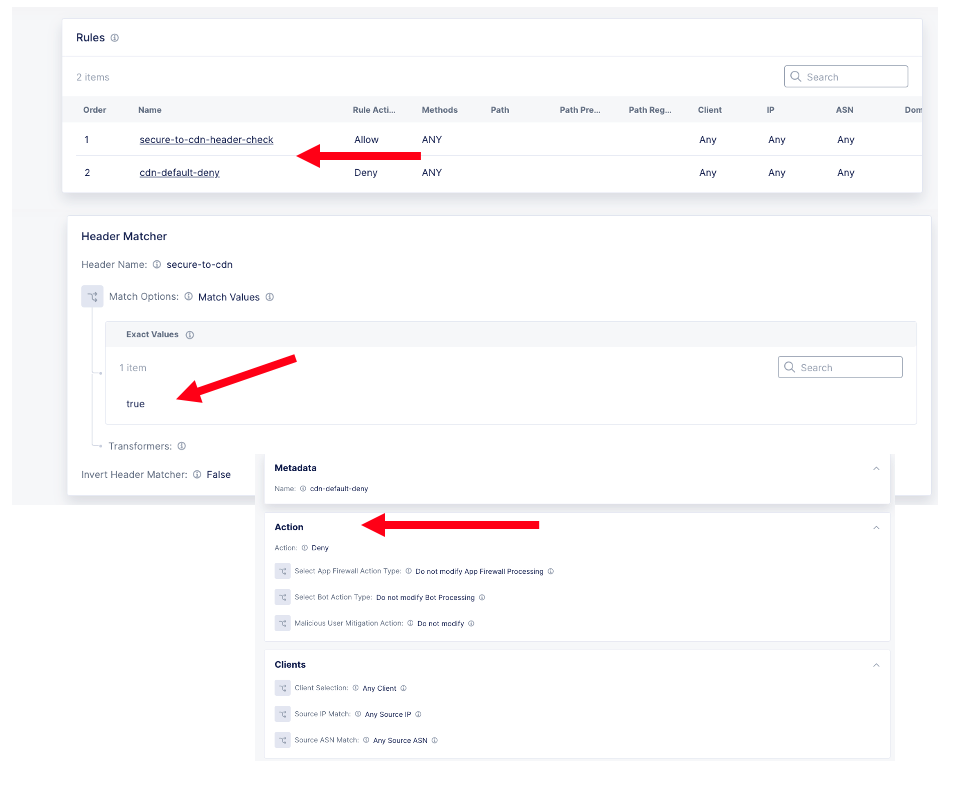959x801 pixels.
Task: Collapse the Action section chevron
Action: 876,527
